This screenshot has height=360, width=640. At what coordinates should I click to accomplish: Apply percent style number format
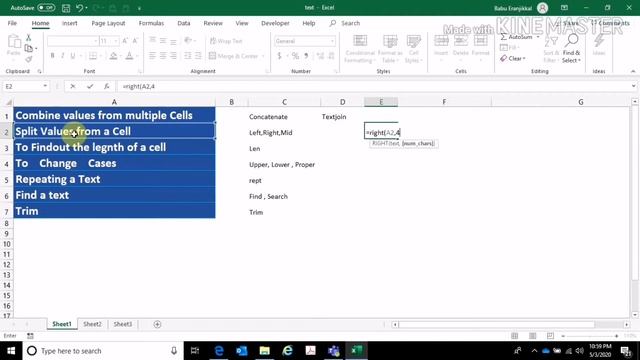pyautogui.click(x=295, y=56)
